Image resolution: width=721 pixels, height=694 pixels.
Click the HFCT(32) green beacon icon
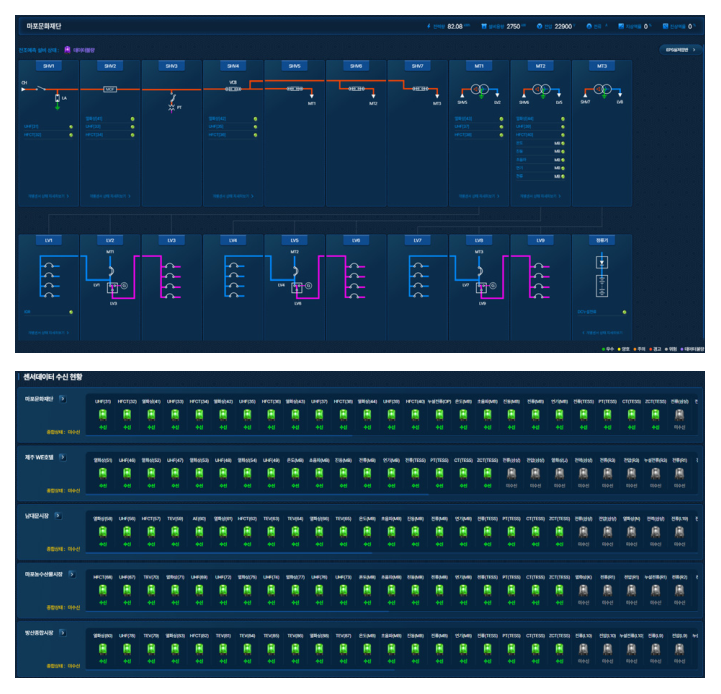click(x=127, y=415)
